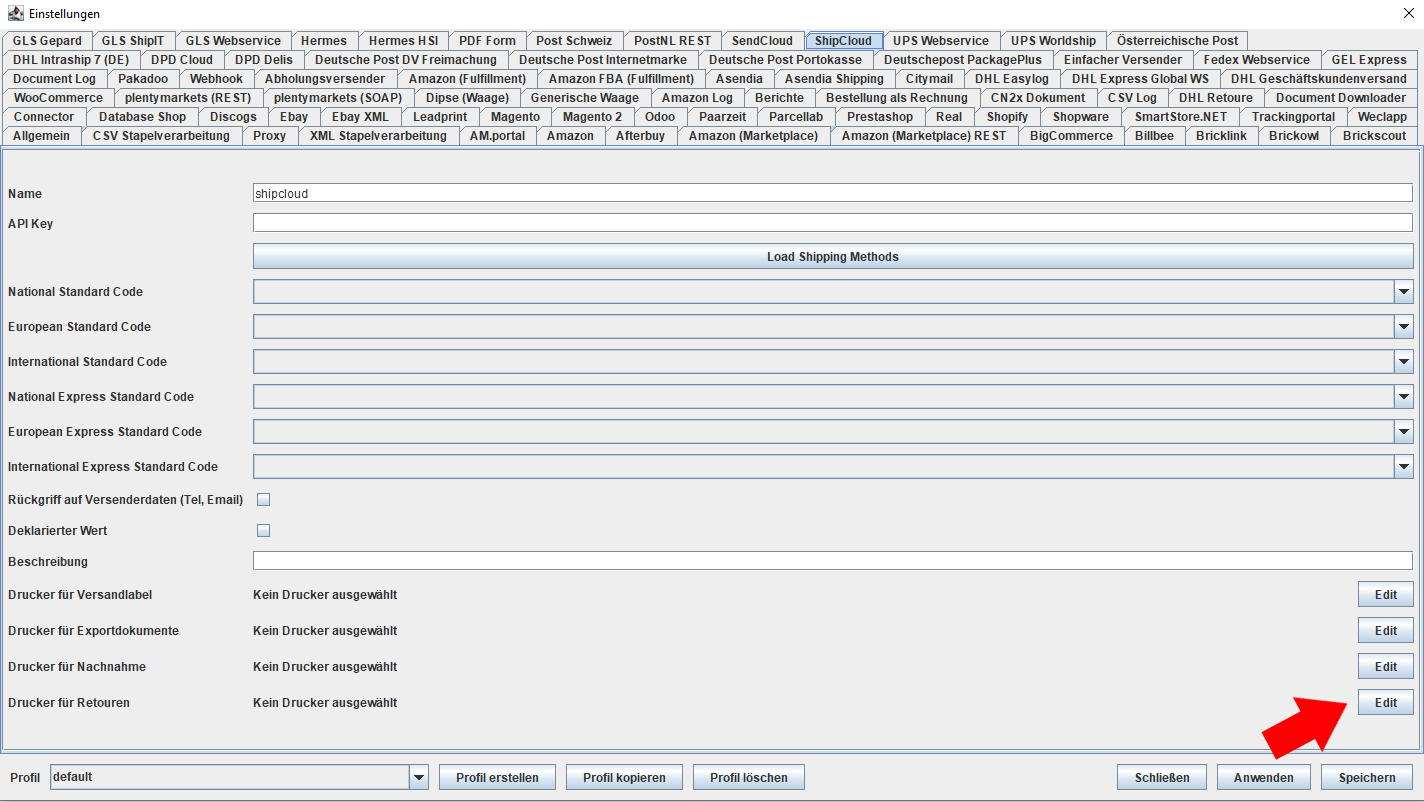This screenshot has width=1424, height=802.
Task: Click the Einstellungen window title icon
Action: [x=16, y=13]
